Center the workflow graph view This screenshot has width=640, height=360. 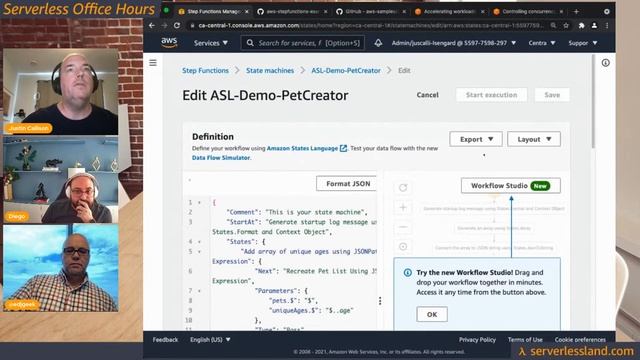coord(403,247)
